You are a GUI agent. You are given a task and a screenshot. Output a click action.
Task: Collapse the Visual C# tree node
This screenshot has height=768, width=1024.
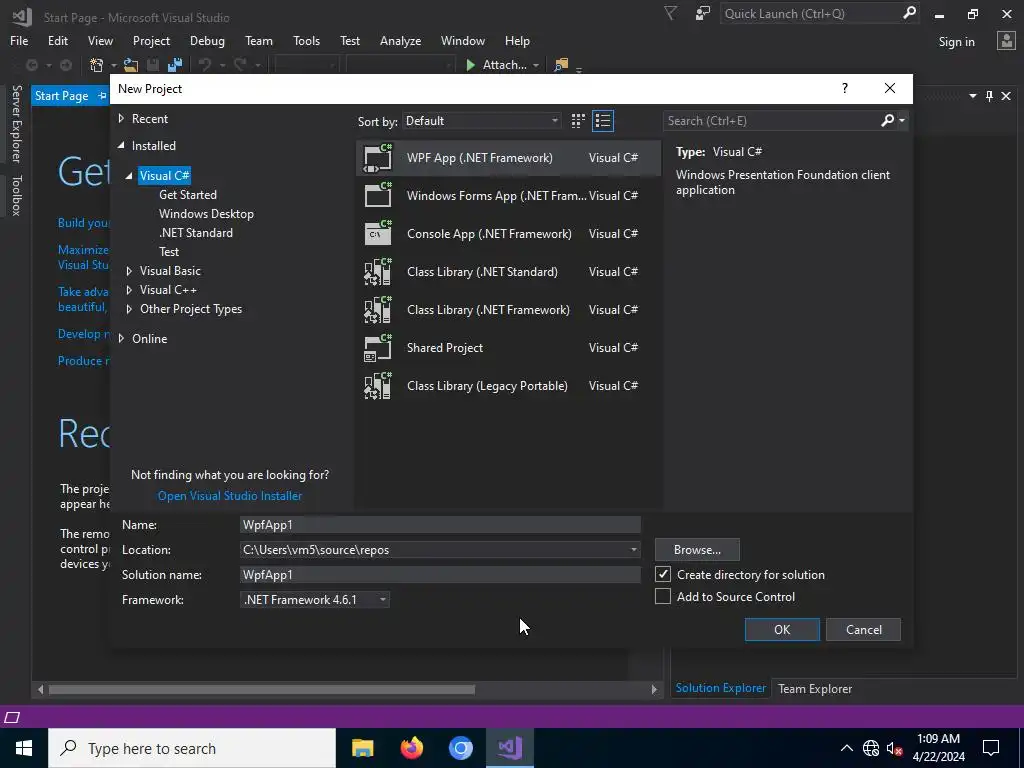tap(129, 176)
